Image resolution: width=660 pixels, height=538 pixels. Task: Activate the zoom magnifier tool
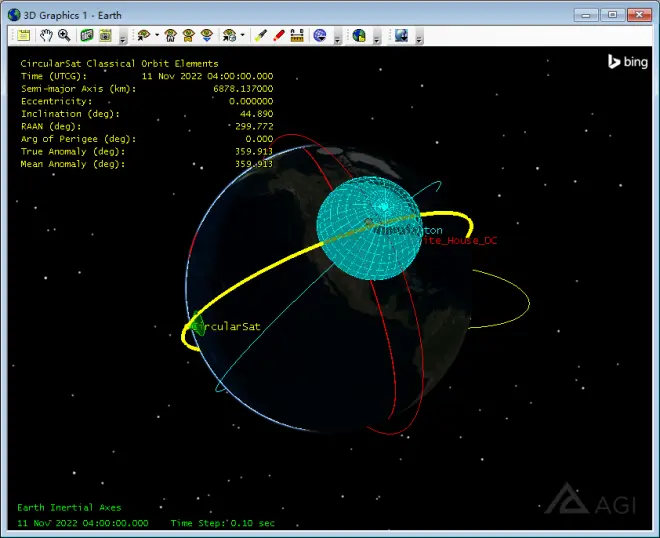coord(64,36)
